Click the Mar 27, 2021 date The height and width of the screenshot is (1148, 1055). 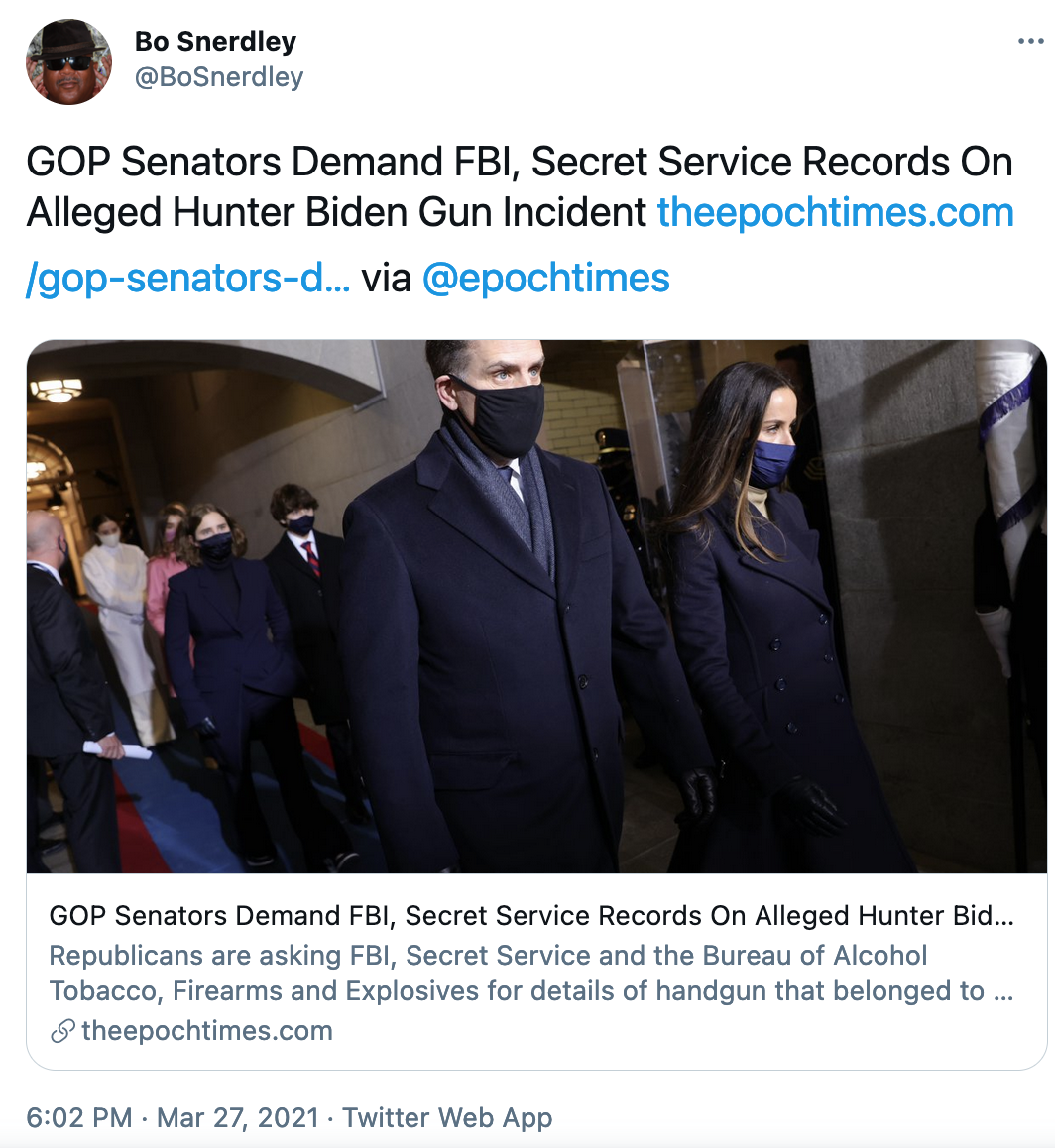point(238,1118)
